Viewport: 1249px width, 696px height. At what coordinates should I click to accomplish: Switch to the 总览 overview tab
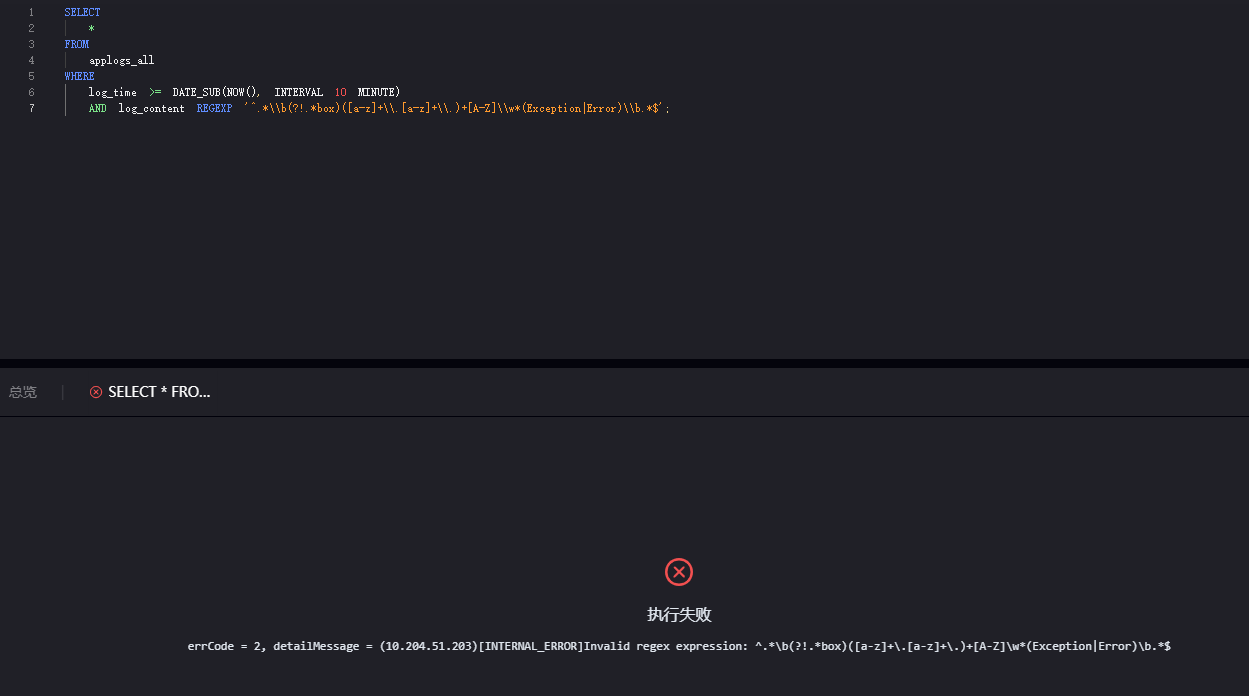click(23, 392)
